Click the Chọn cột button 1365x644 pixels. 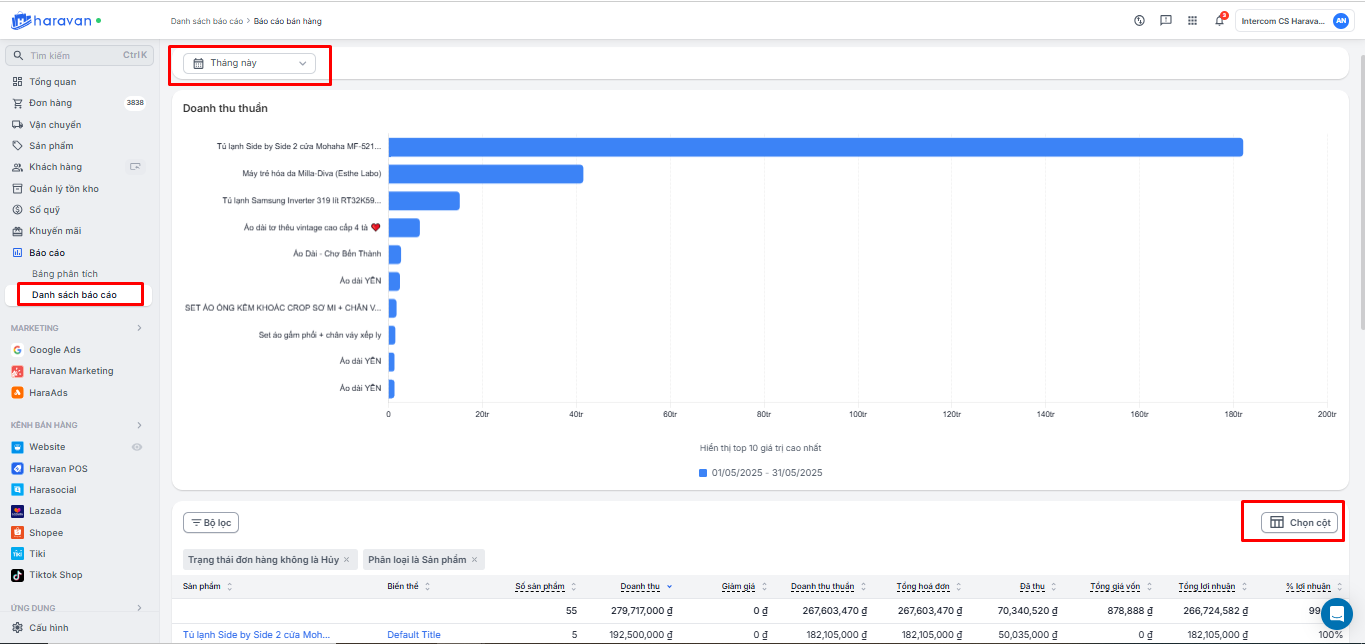[1299, 522]
